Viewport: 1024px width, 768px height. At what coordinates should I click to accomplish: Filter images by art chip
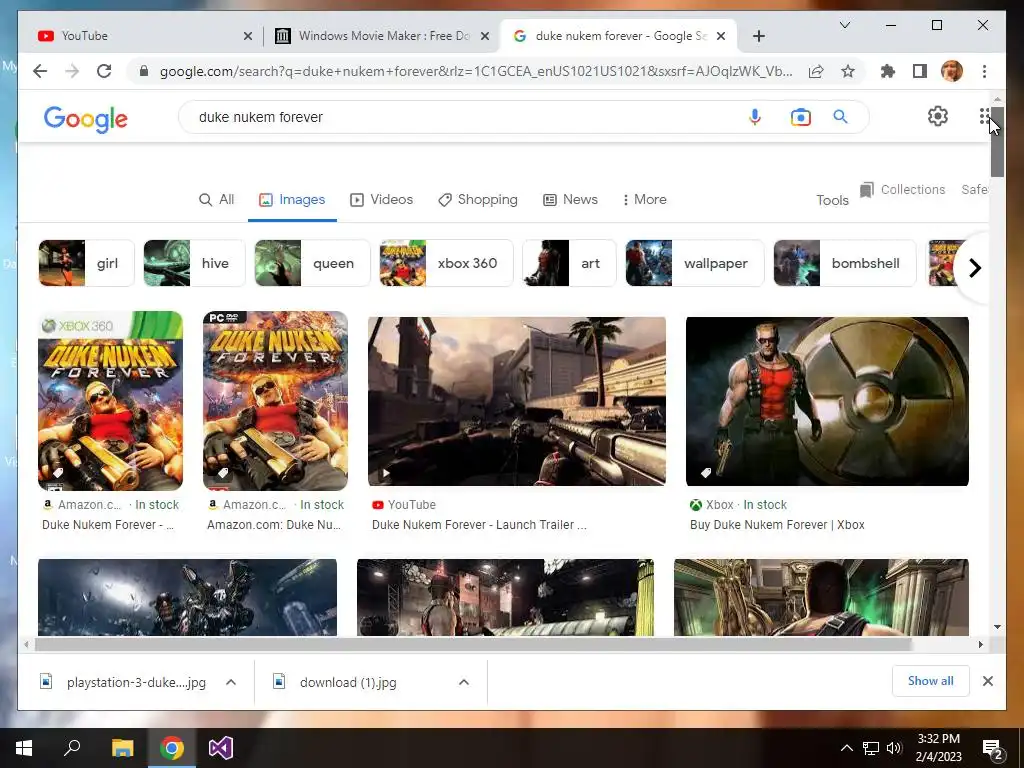pyautogui.click(x=569, y=263)
